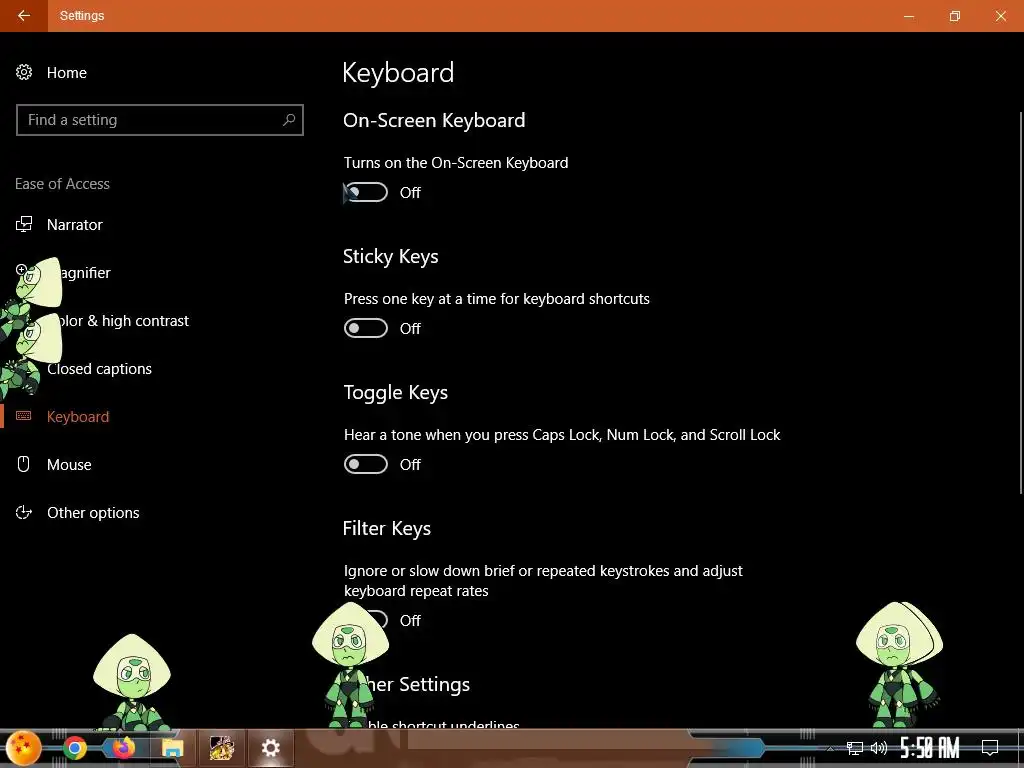Select the Other options icon
The width and height of the screenshot is (1024, 768).
point(24,513)
